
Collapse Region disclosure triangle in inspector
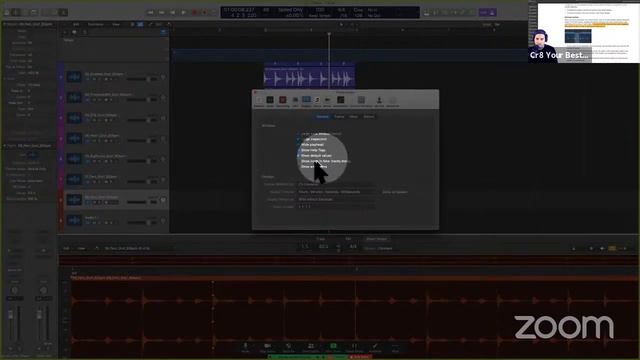pyautogui.click(x=4, y=24)
